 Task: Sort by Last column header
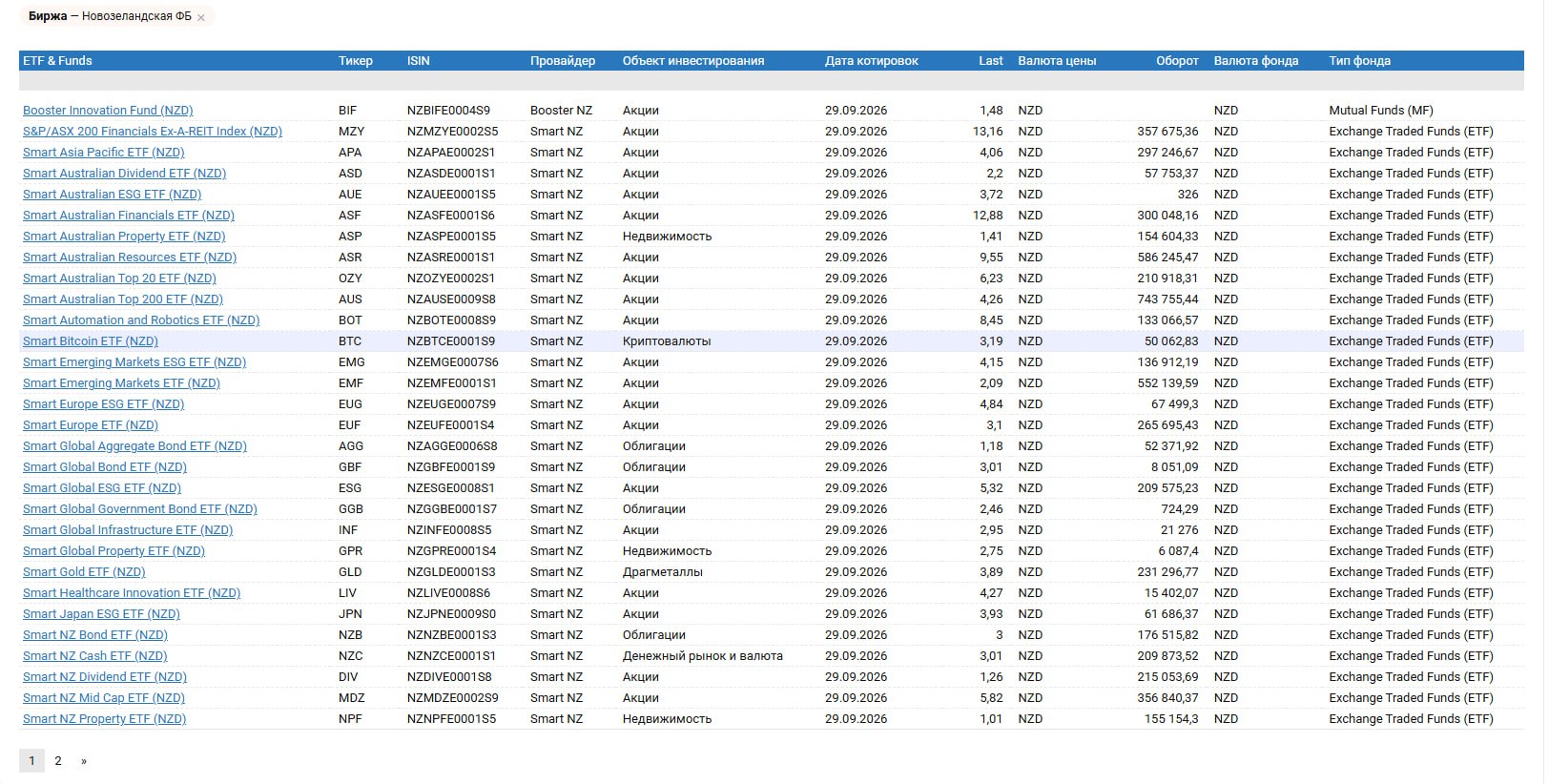click(991, 61)
